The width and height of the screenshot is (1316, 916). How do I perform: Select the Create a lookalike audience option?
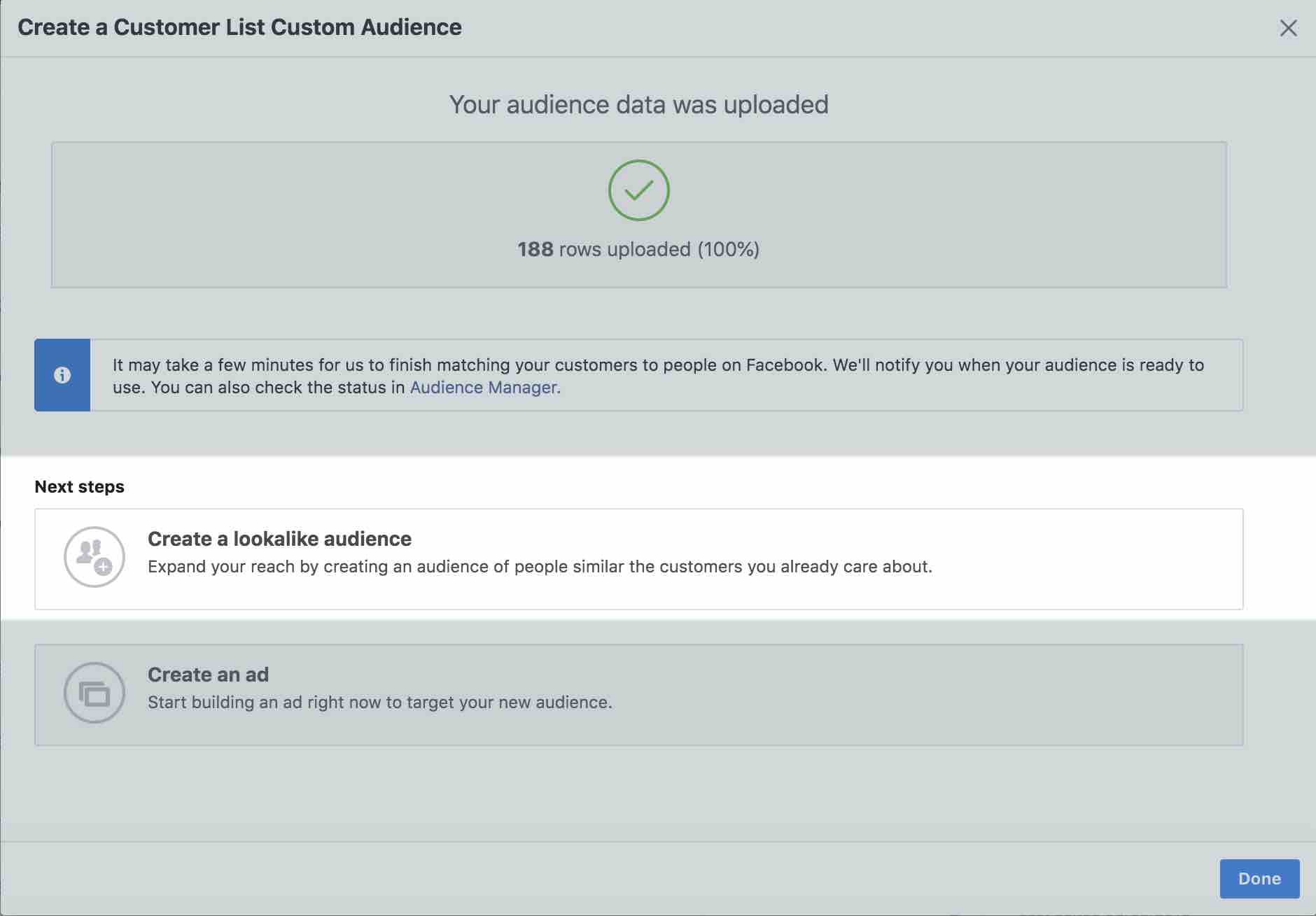[638, 559]
